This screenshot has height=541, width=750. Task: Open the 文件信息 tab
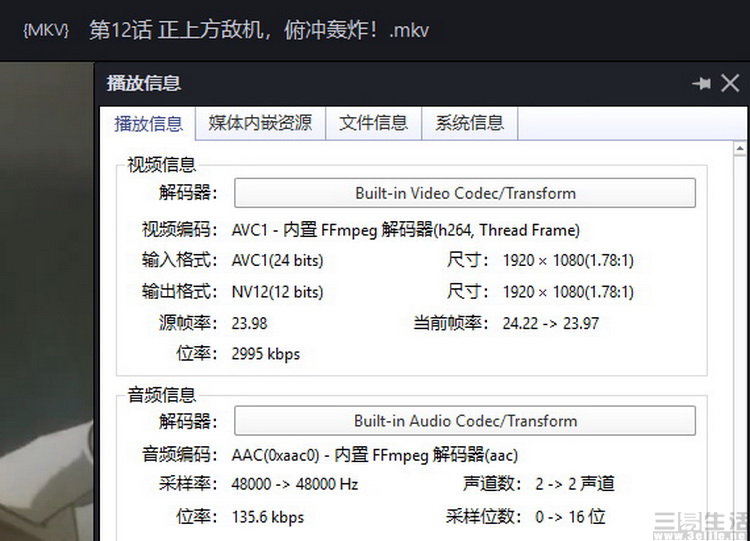coord(373,123)
